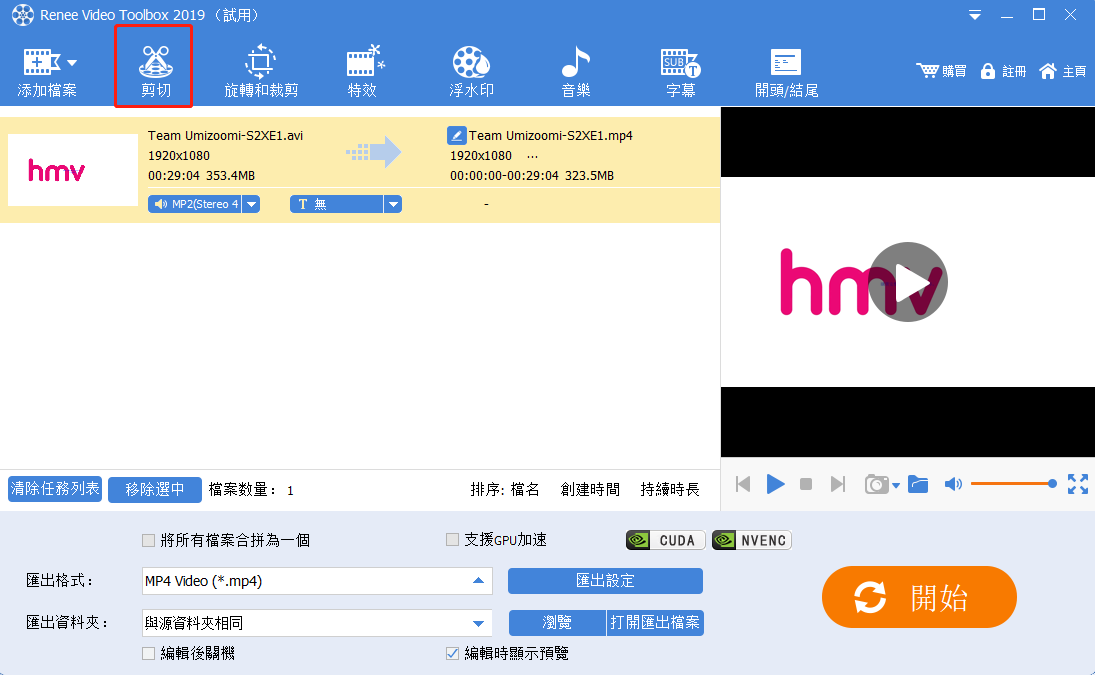This screenshot has height=675, width=1095.
Task: Open the 旋轉和裁剪 rotate and crop tool
Action: click(261, 71)
